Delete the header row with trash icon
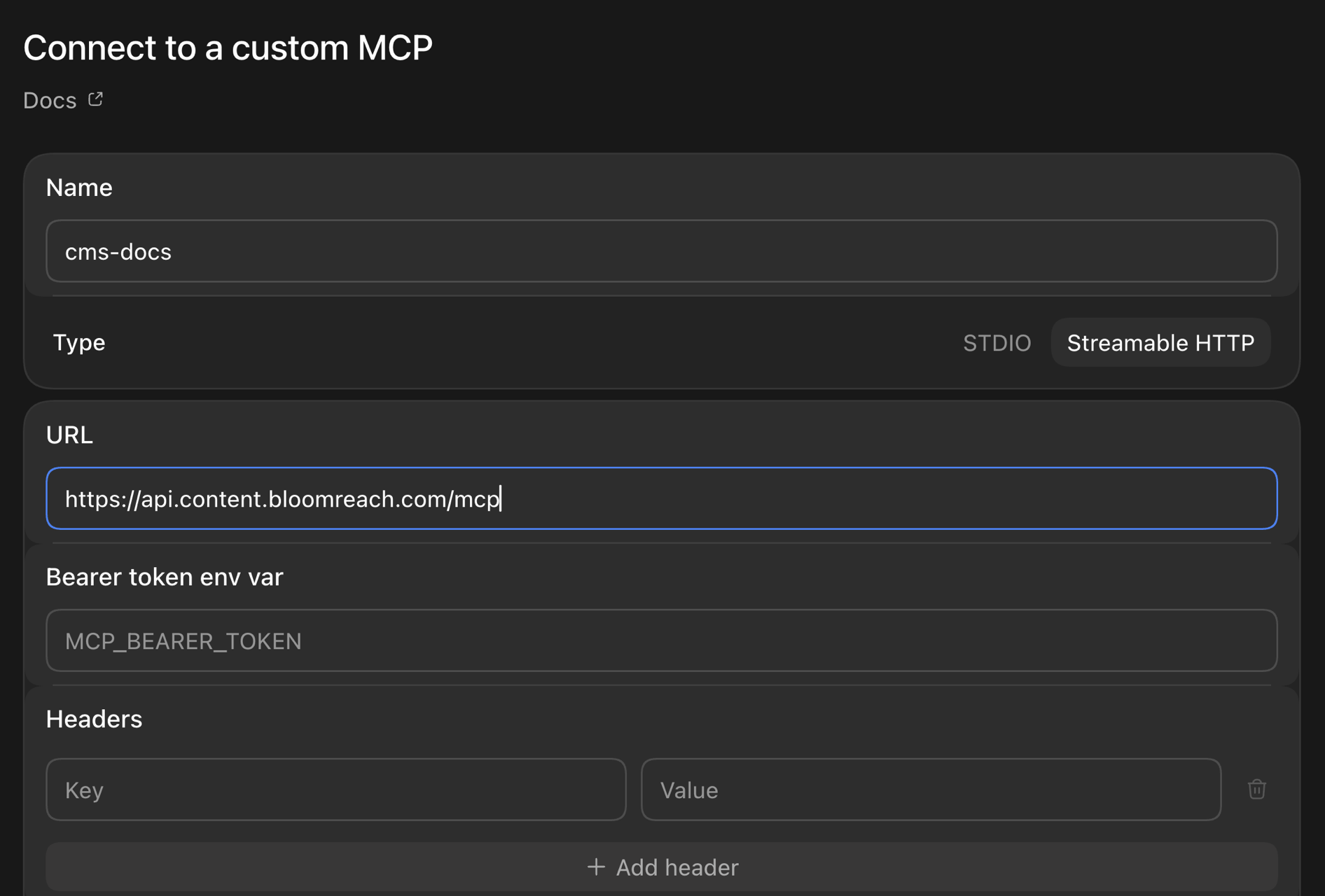The height and width of the screenshot is (896, 1325). coord(1257,790)
